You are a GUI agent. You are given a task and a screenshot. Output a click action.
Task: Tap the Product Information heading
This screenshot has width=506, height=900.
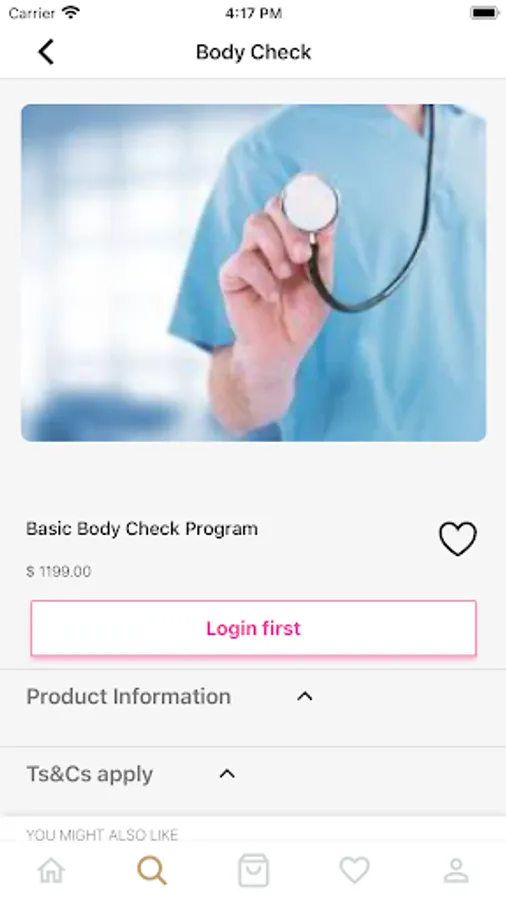click(129, 696)
